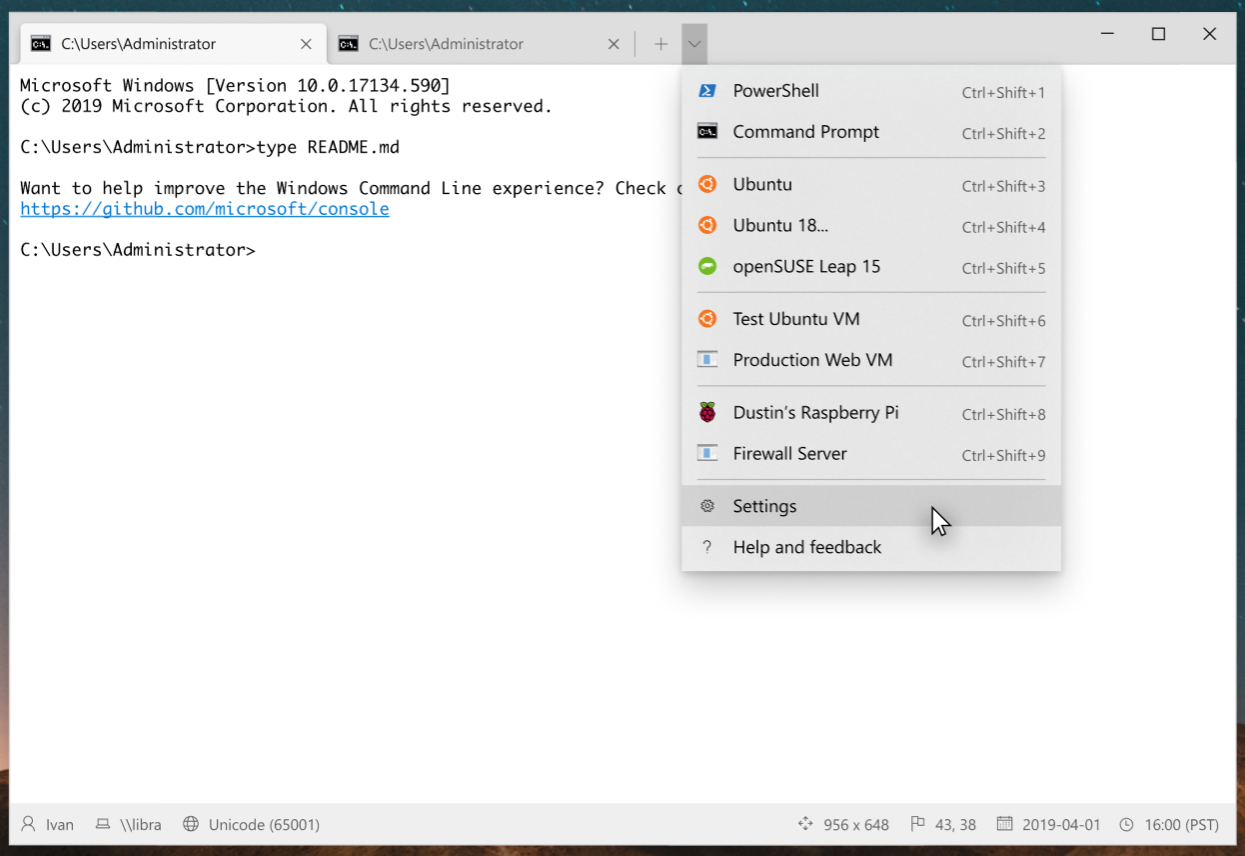Click the Command Prompt icon in the menu

click(x=707, y=131)
